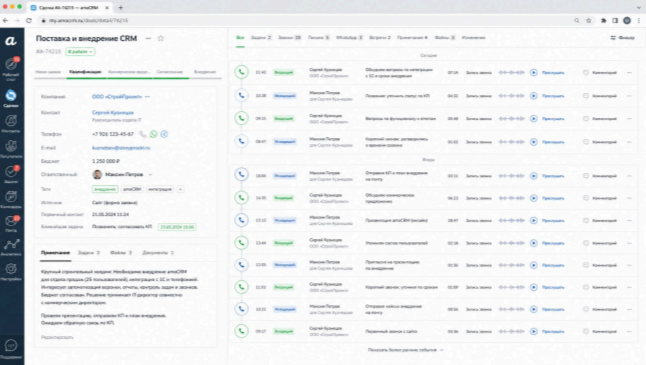This screenshot has width=646, height=365.
Task: Click Редактировать below the note
Action: 57,337
